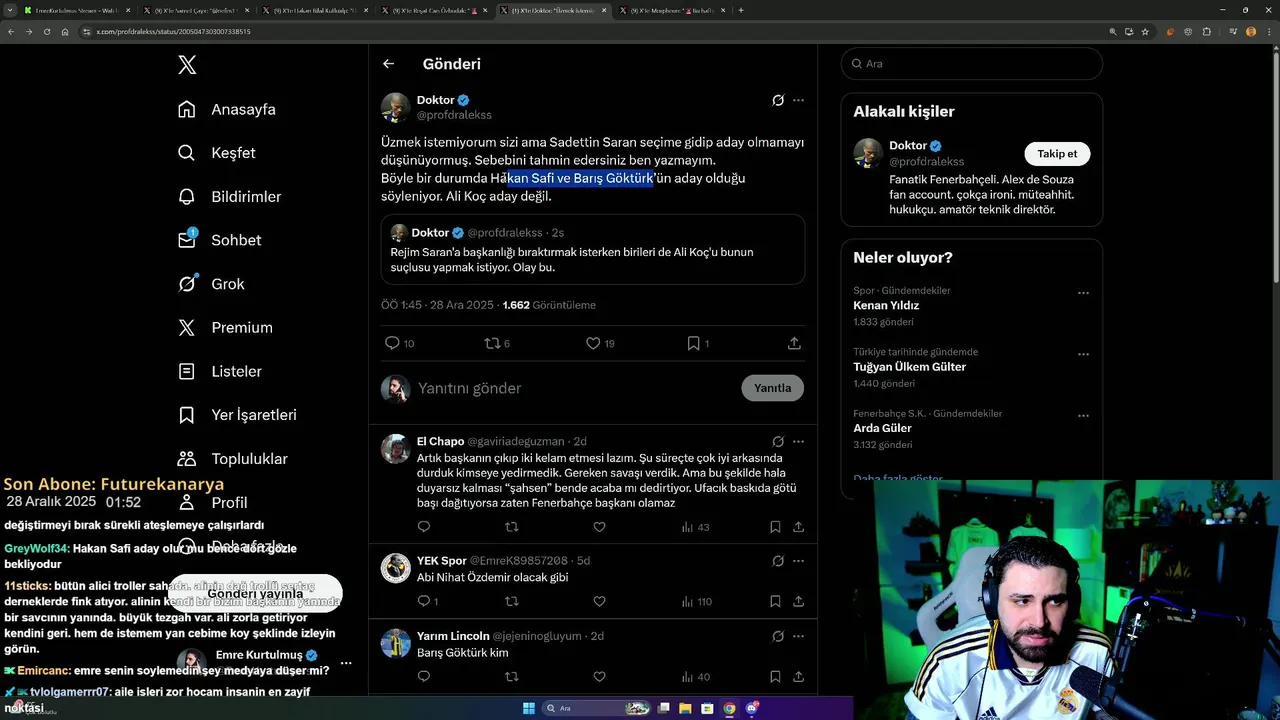This screenshot has width=1280, height=720.
Task: Open Premium page
Action: [224, 327]
